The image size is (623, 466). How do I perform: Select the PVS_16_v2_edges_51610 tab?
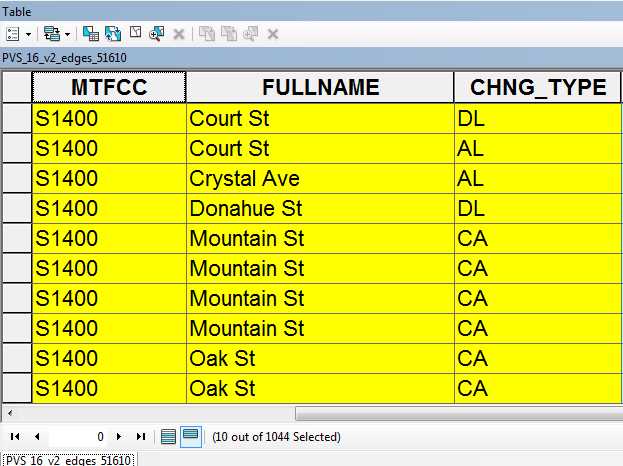coord(68,460)
